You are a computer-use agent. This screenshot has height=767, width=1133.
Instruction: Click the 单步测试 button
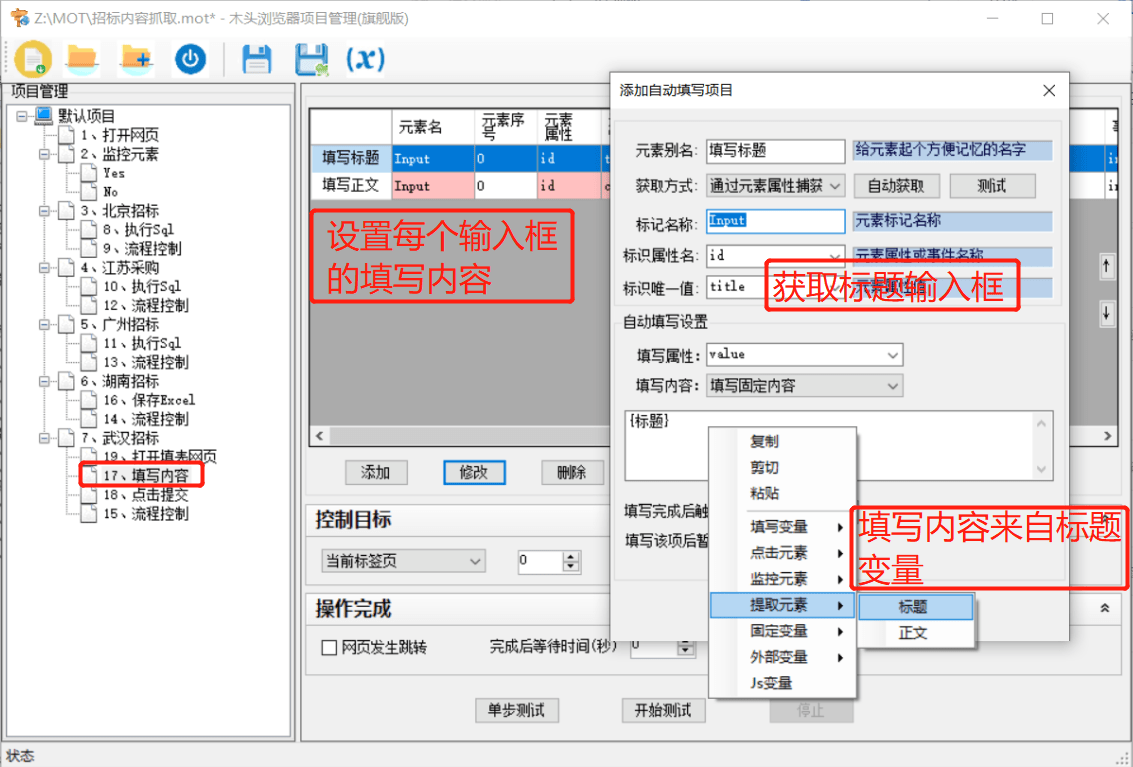pos(516,711)
